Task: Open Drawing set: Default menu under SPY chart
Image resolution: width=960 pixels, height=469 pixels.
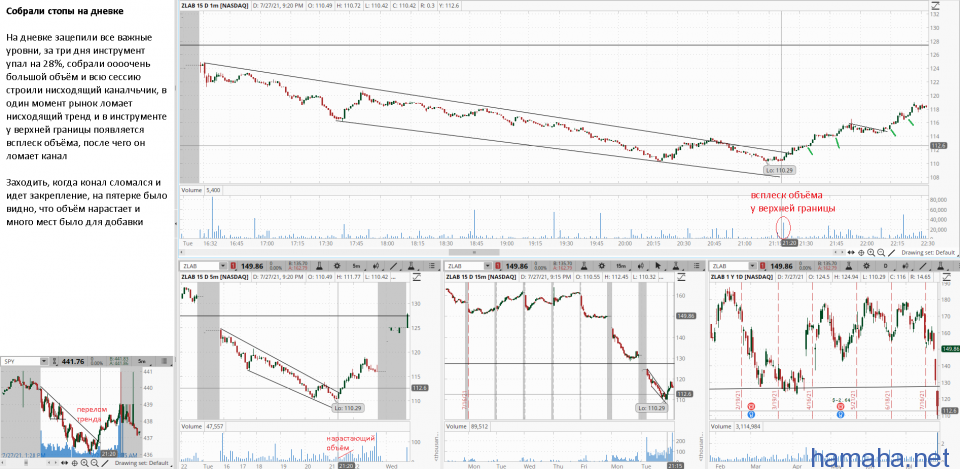Action: (142, 463)
